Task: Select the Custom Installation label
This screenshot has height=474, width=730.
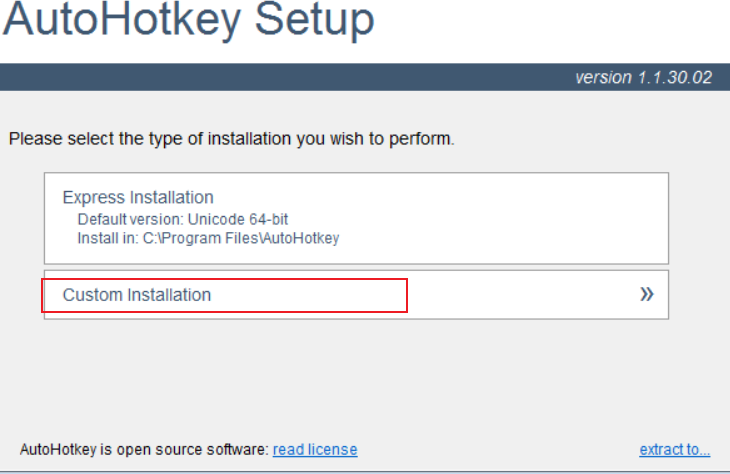Action: [137, 295]
